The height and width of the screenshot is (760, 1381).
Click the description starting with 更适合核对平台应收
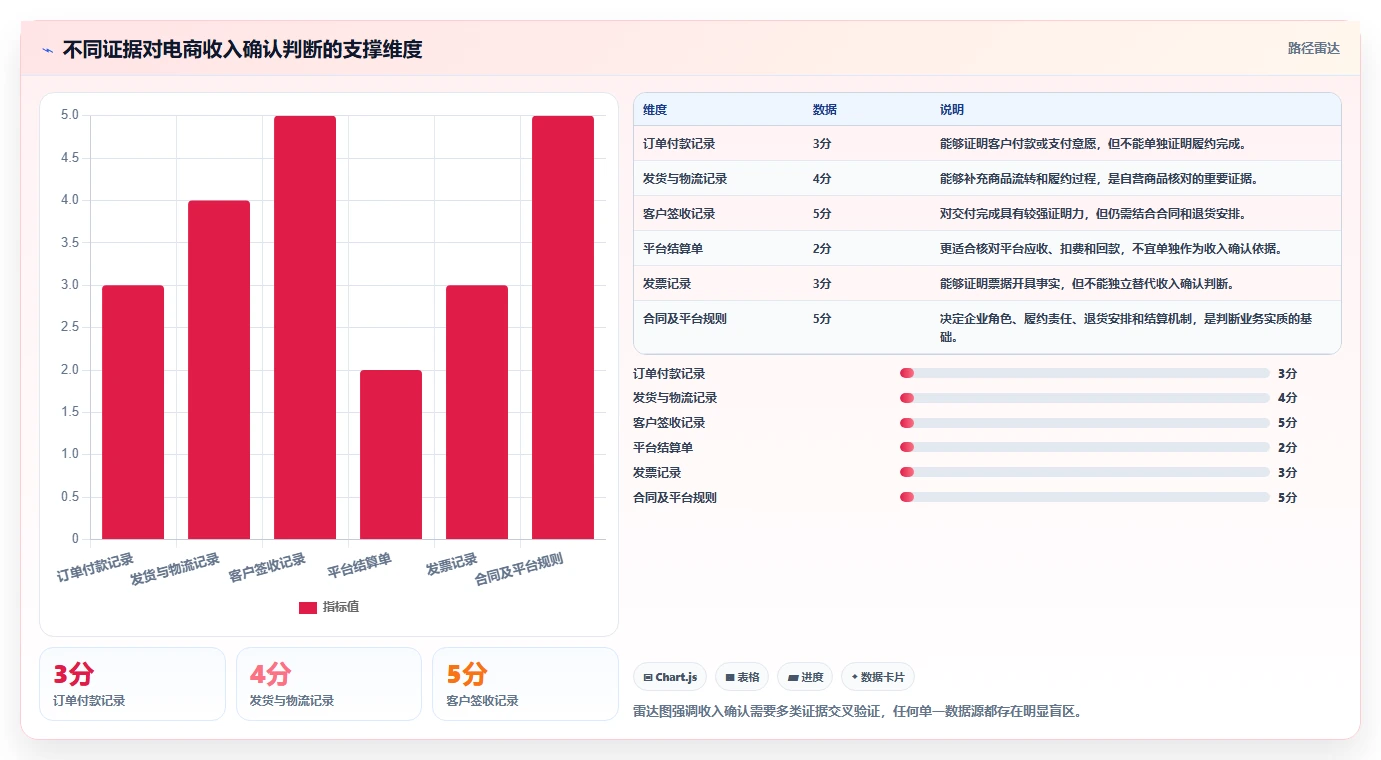point(1111,248)
